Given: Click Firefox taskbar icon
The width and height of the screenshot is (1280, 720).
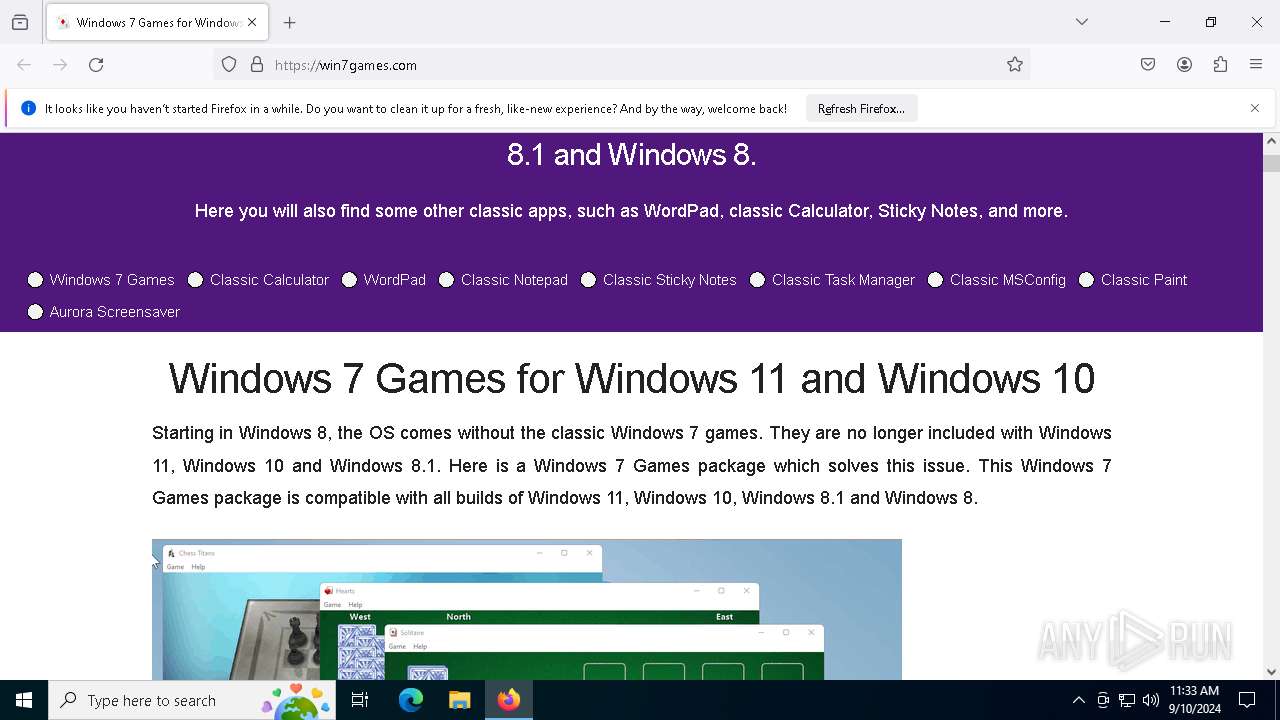Looking at the screenshot, I should tap(509, 700).
